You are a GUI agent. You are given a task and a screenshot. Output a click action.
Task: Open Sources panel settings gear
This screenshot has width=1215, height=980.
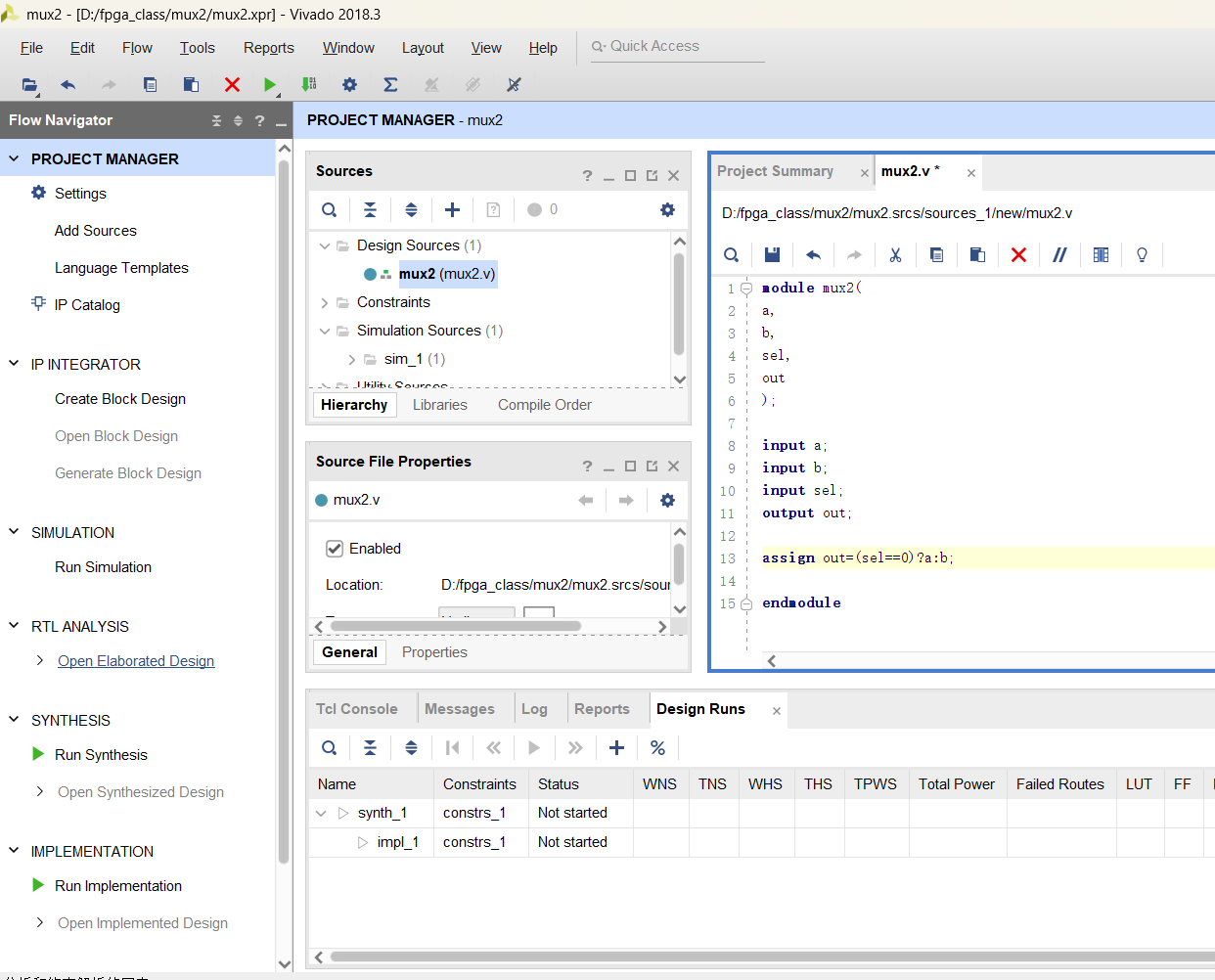click(x=667, y=209)
